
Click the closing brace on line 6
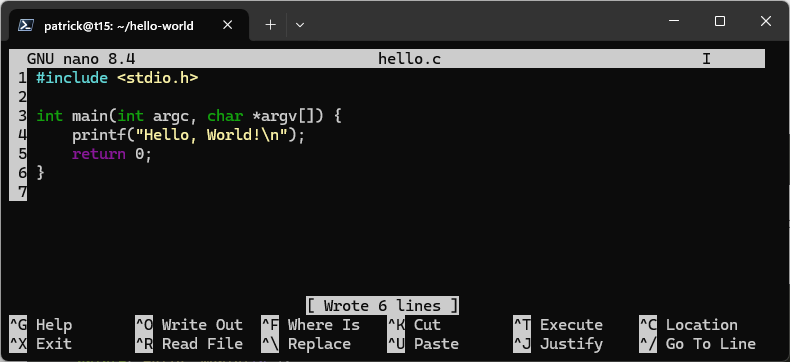pyautogui.click(x=41, y=173)
